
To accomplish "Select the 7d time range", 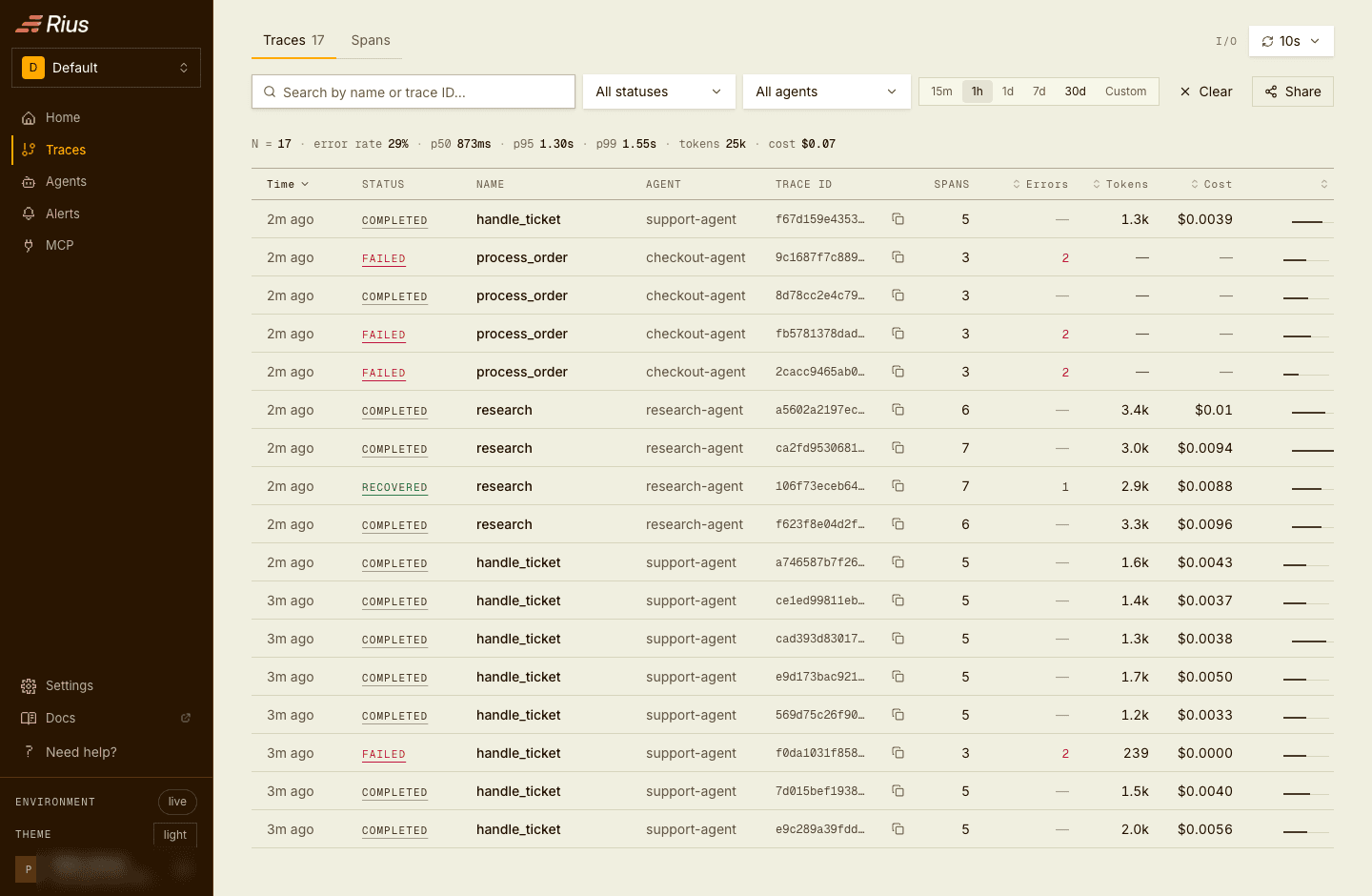I will (x=1039, y=92).
